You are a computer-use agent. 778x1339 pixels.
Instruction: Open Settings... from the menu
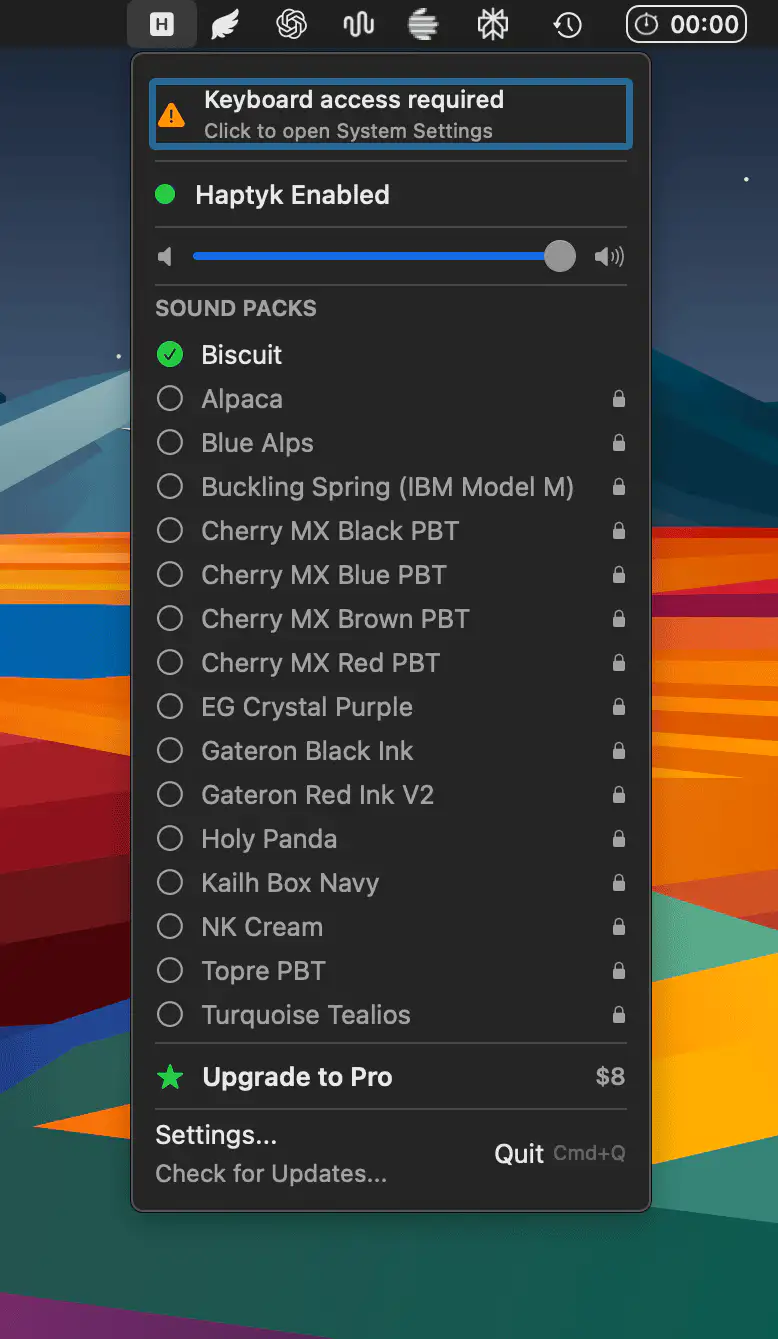coord(216,1135)
